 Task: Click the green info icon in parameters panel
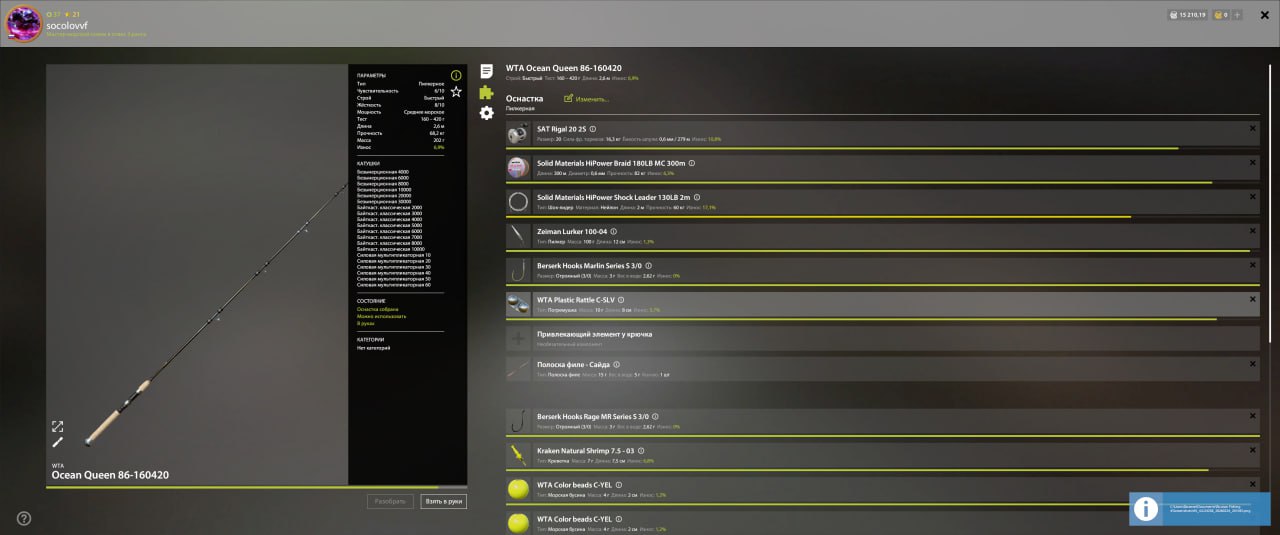pos(456,75)
